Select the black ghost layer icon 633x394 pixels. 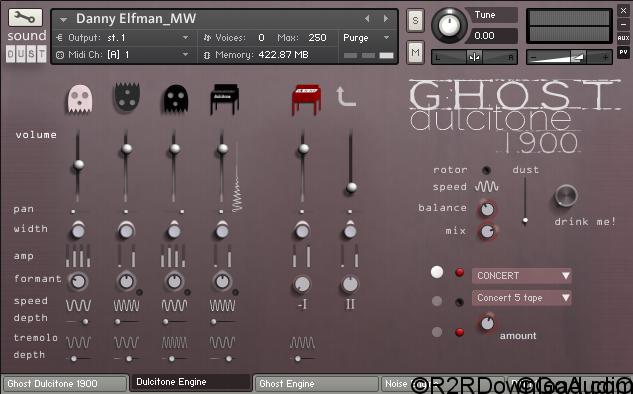pyautogui.click(x=176, y=98)
